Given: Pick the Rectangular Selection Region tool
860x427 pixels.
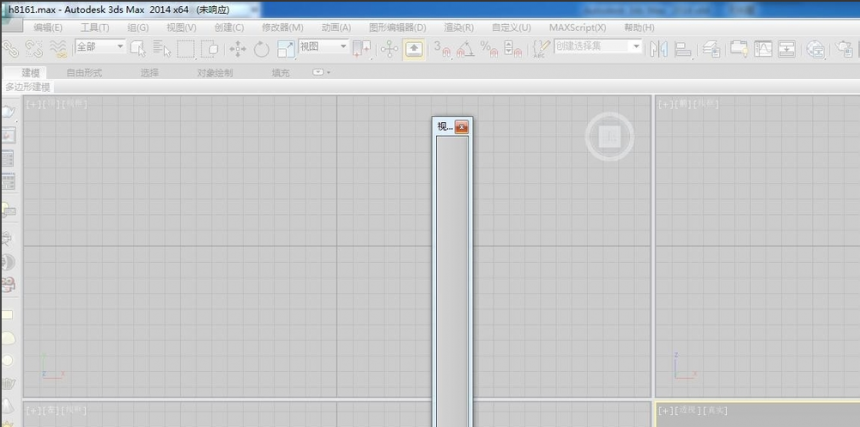Looking at the screenshot, I should 186,49.
